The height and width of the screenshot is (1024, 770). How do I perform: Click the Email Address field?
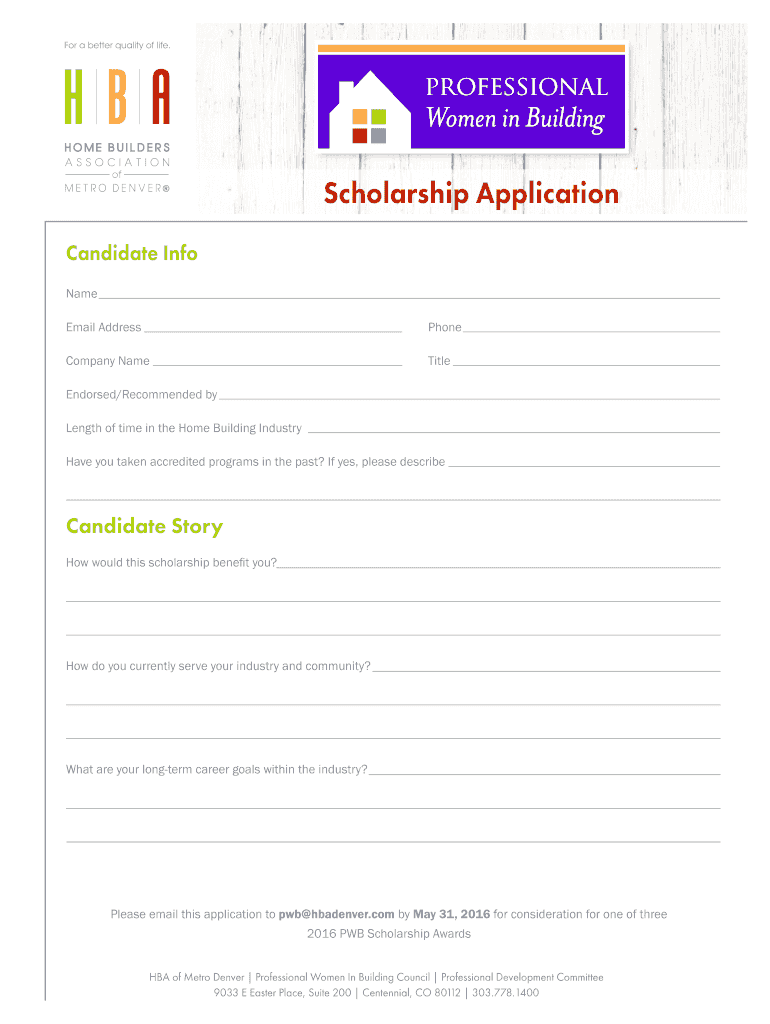(272, 327)
